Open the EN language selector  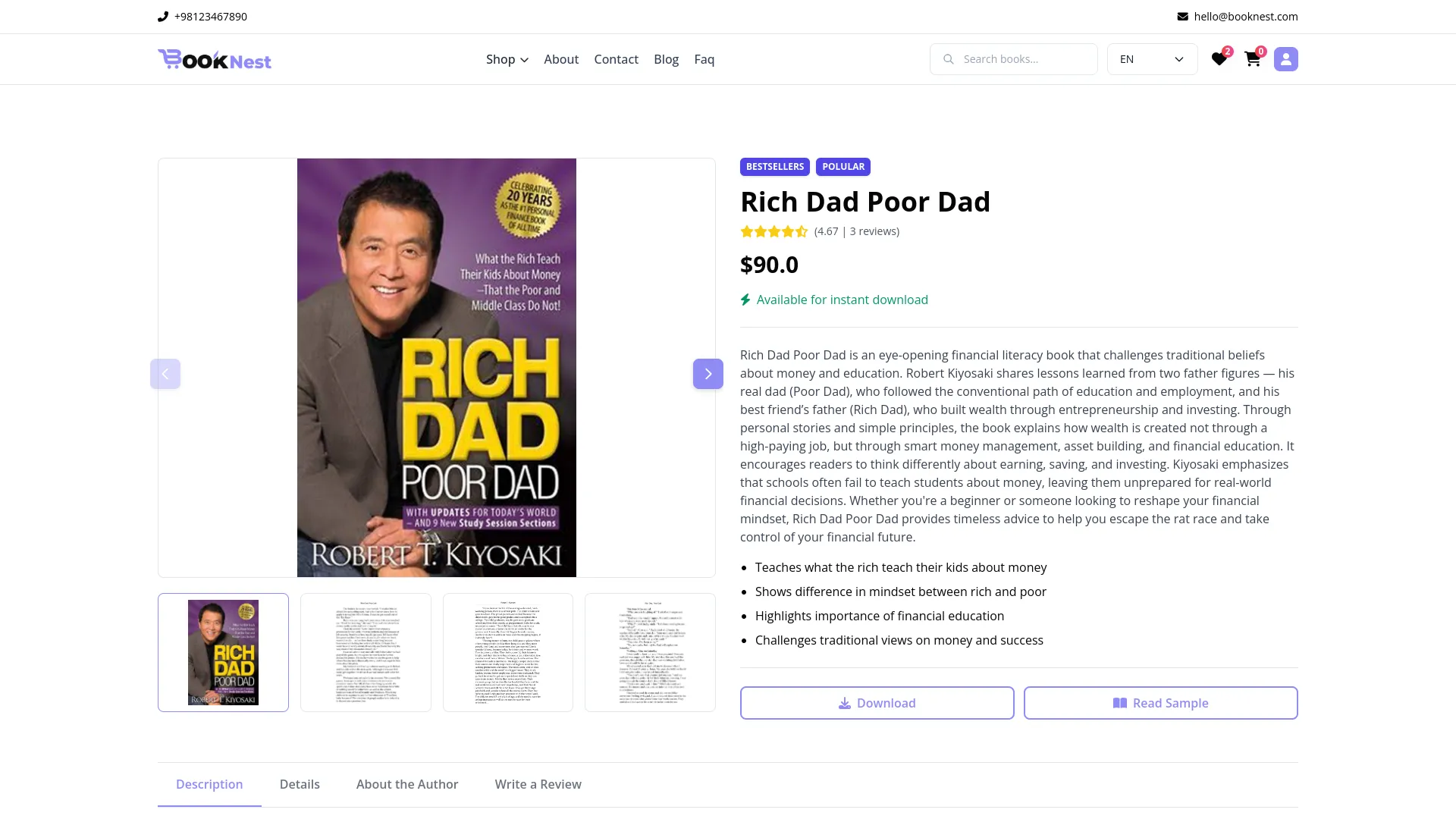1151,58
